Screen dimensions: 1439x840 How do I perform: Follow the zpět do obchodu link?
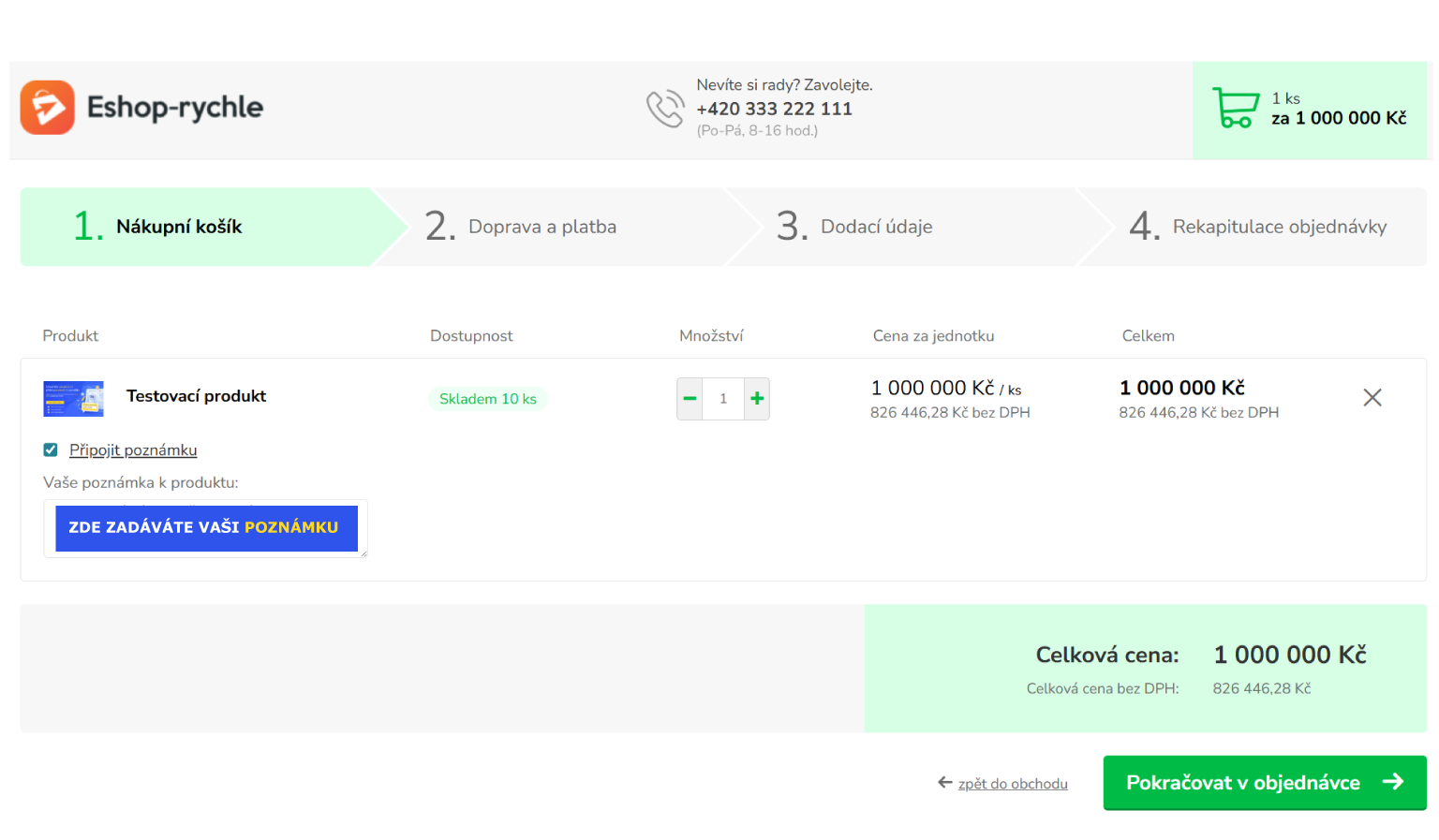click(1012, 784)
